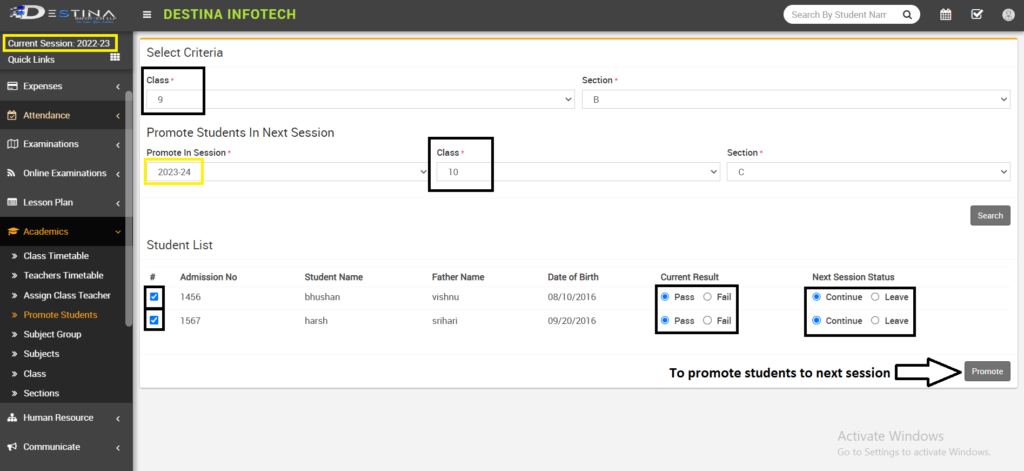
Task: Click the Search button
Action: point(989,216)
